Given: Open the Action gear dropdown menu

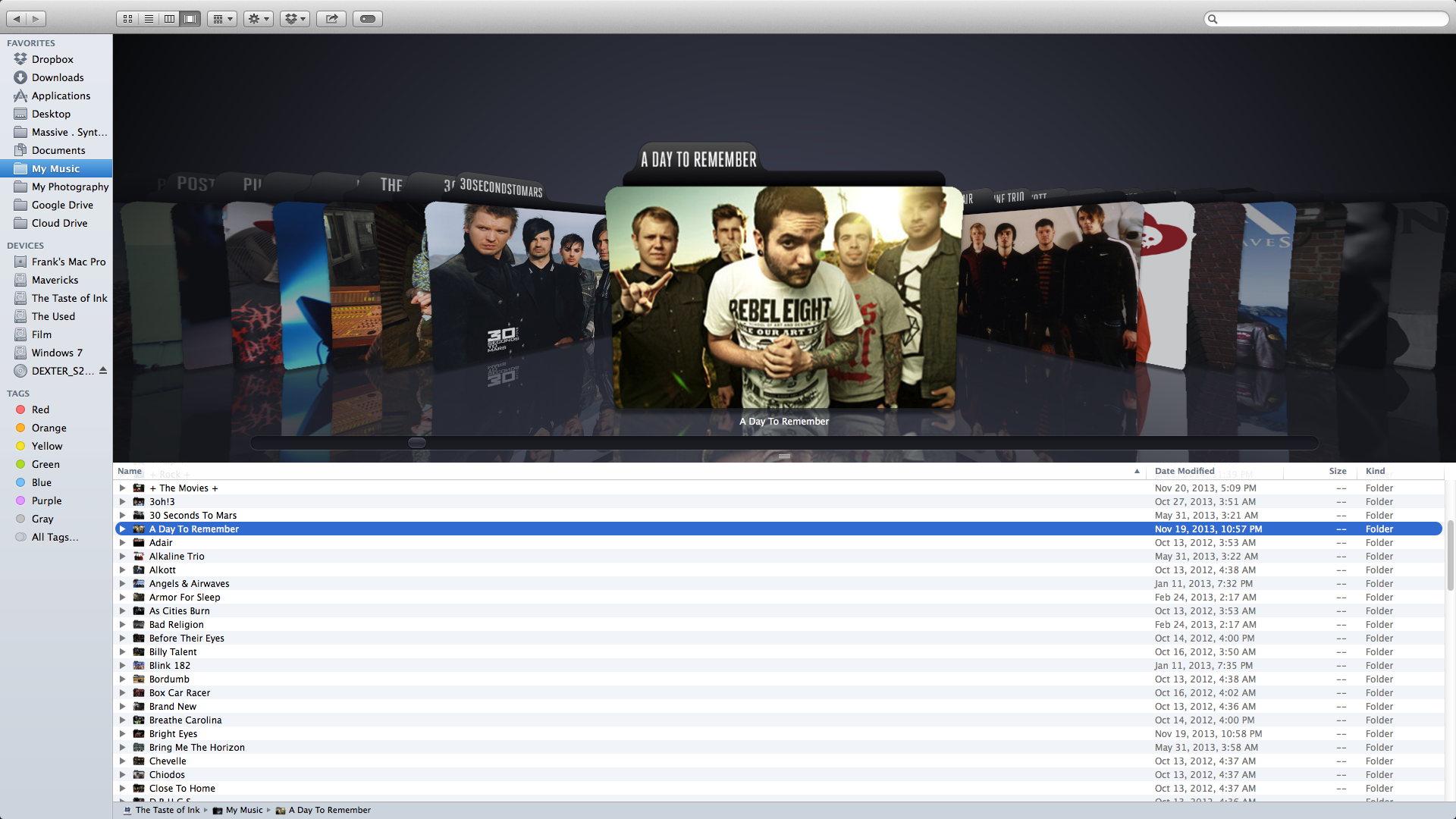Looking at the screenshot, I should tap(258, 19).
